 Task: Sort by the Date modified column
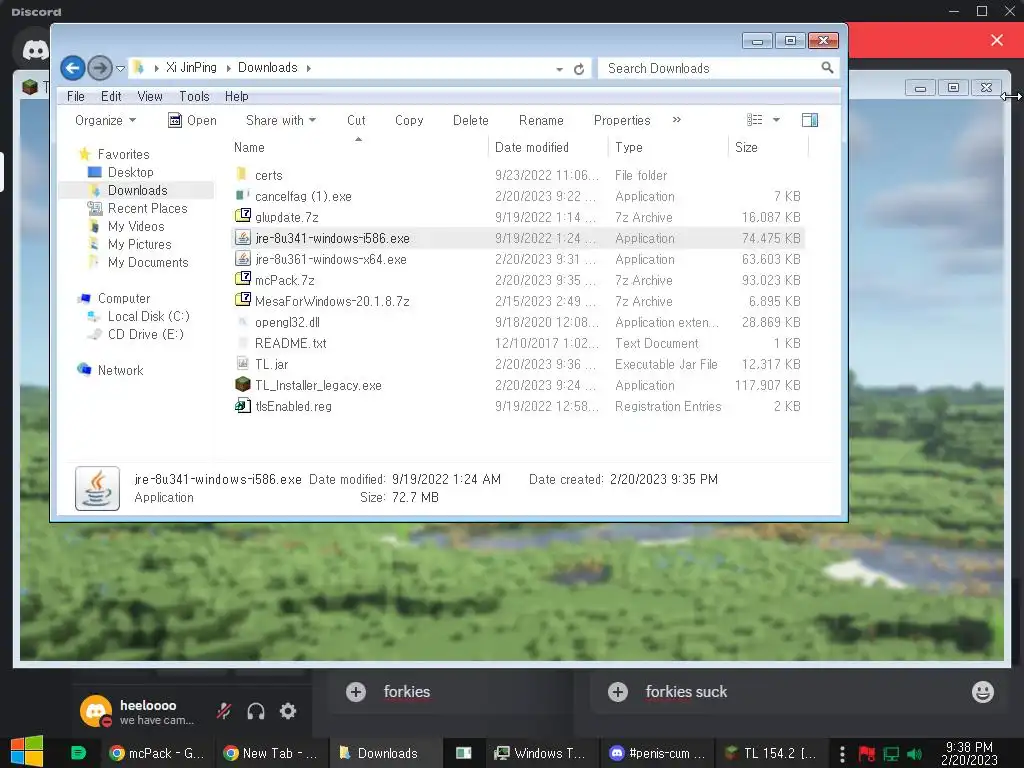pos(532,148)
